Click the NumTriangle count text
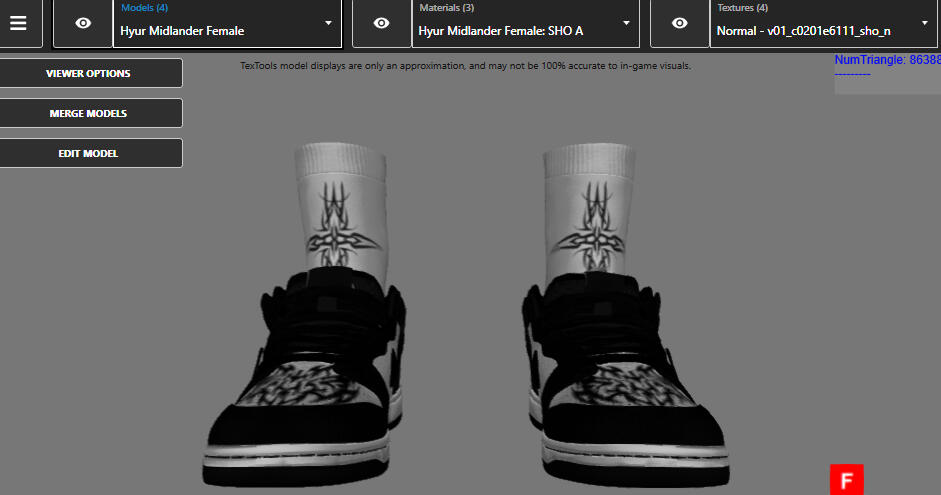 click(x=888, y=60)
